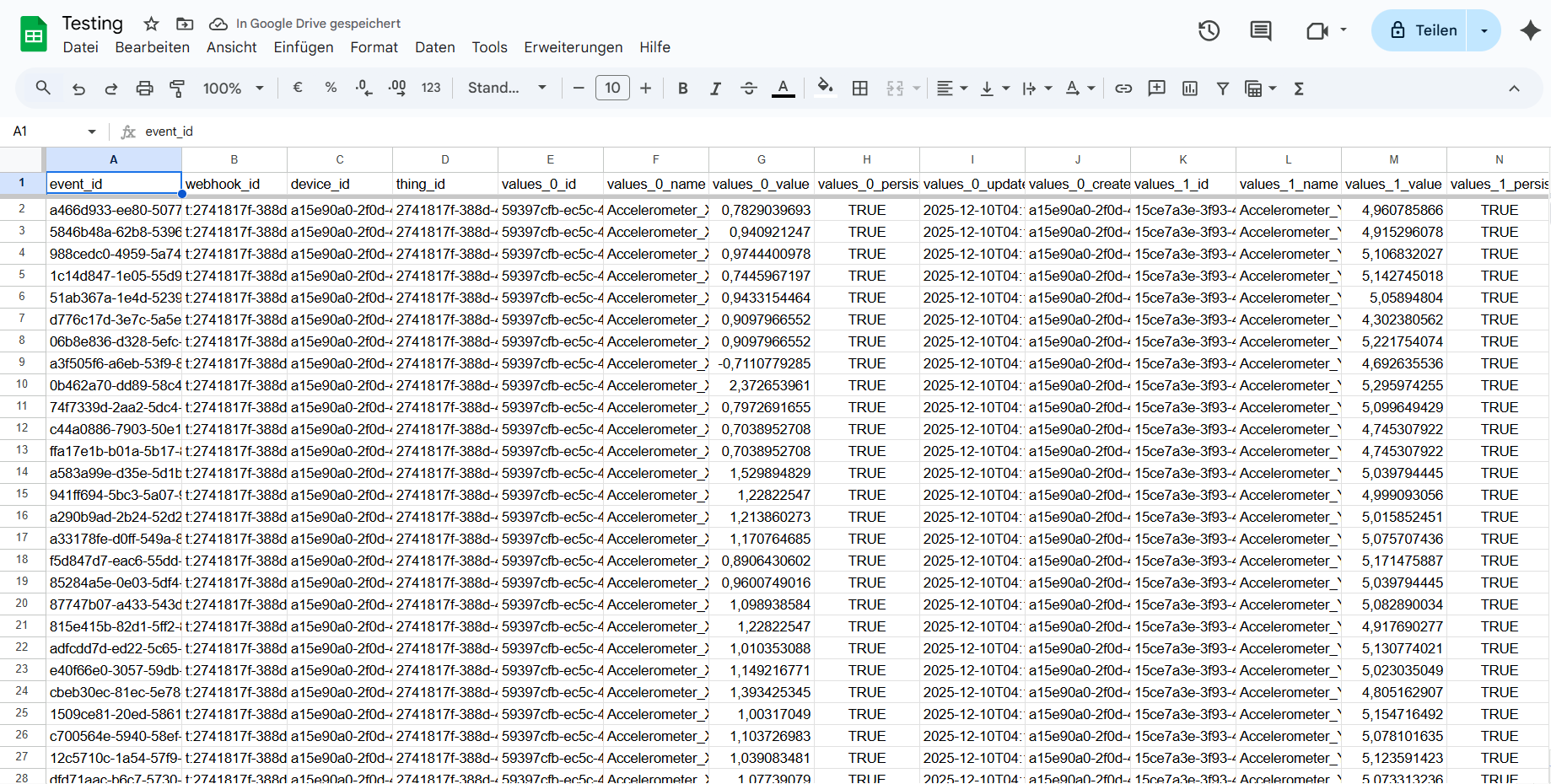
Task: Insert a link using the toolbar icon
Action: tap(1123, 88)
